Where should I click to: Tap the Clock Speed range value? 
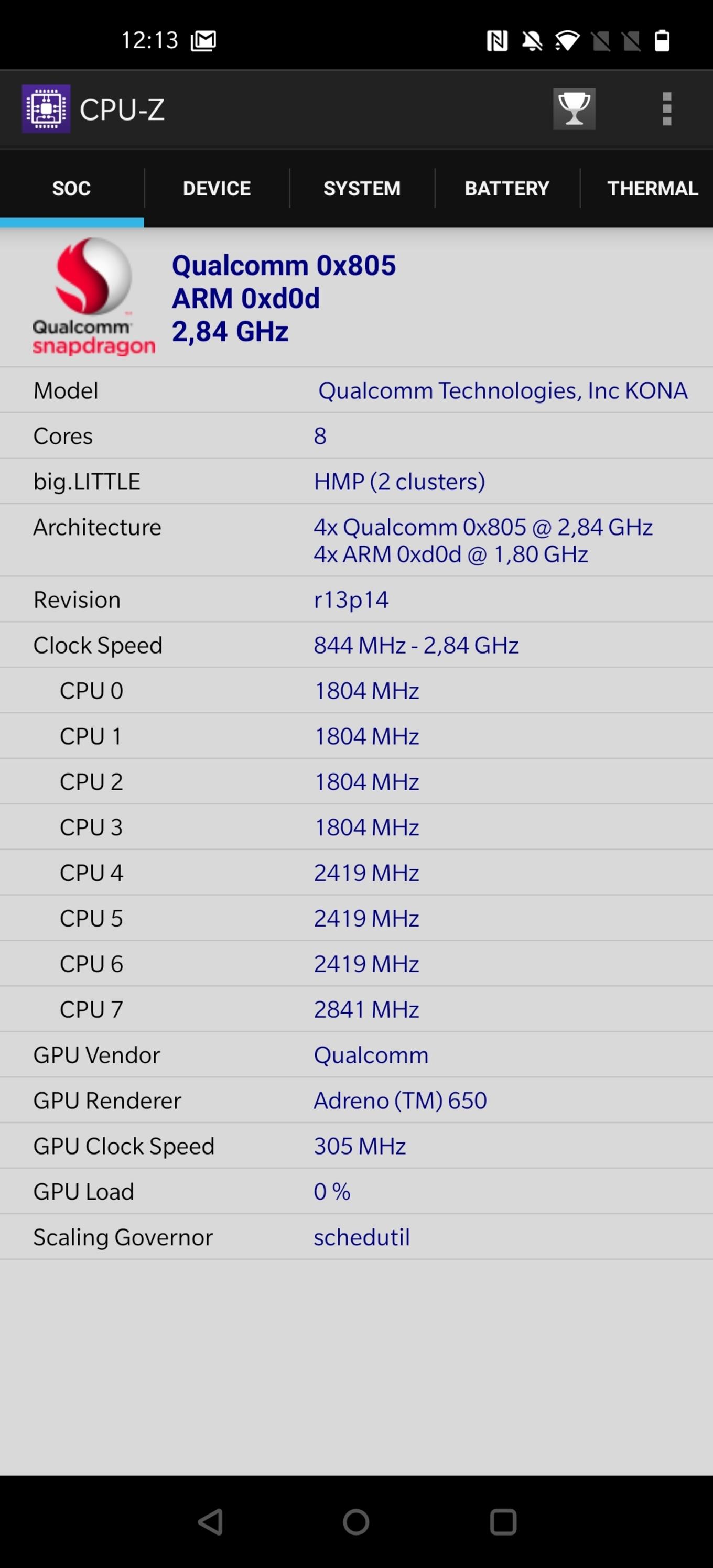click(x=416, y=645)
